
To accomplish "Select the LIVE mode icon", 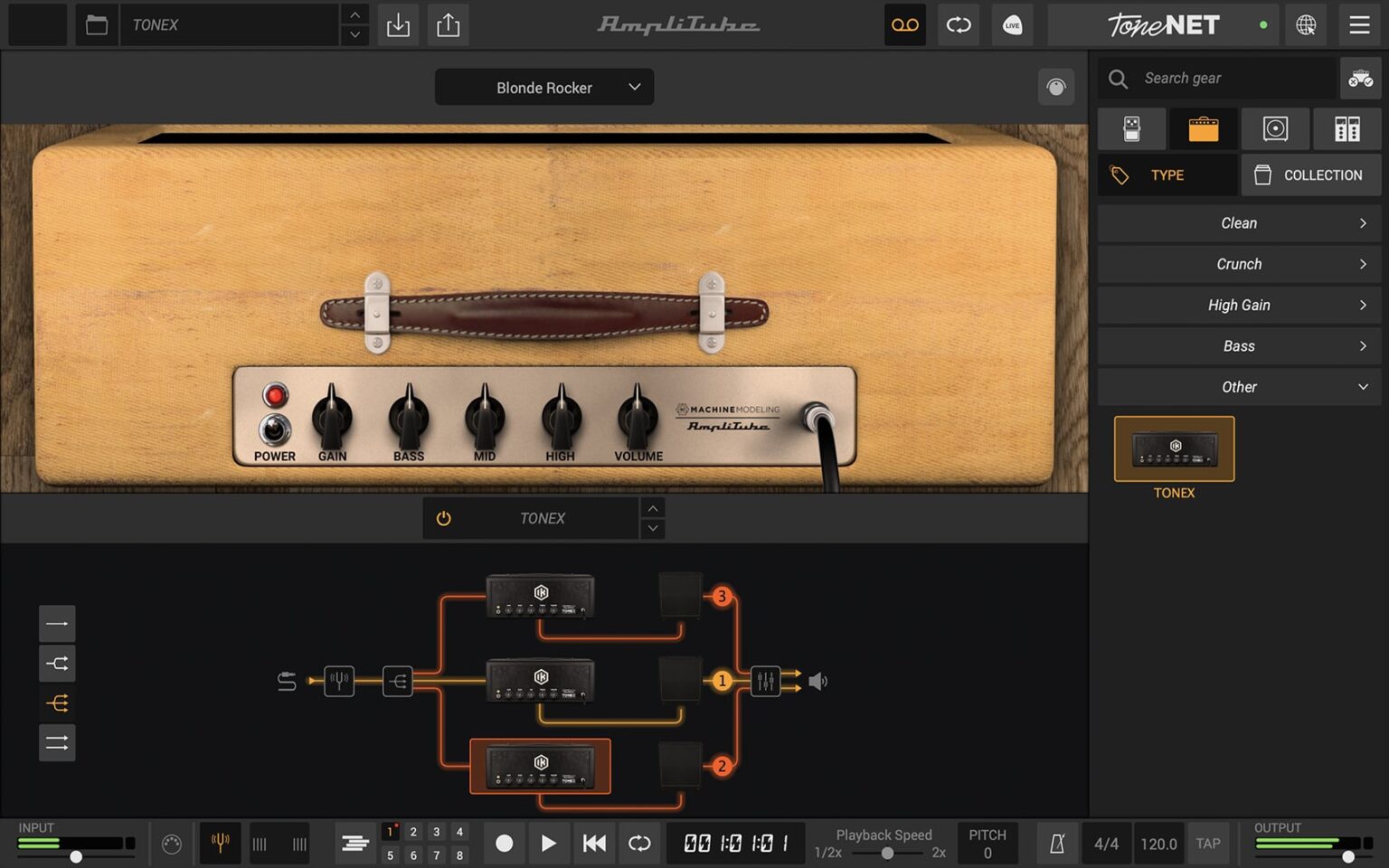I will [x=1012, y=24].
